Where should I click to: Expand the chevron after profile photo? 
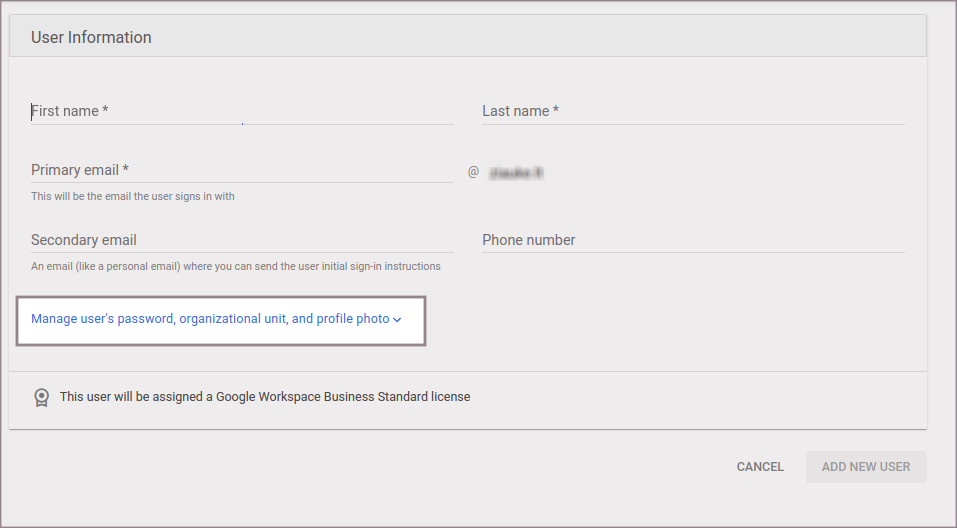[397, 320]
